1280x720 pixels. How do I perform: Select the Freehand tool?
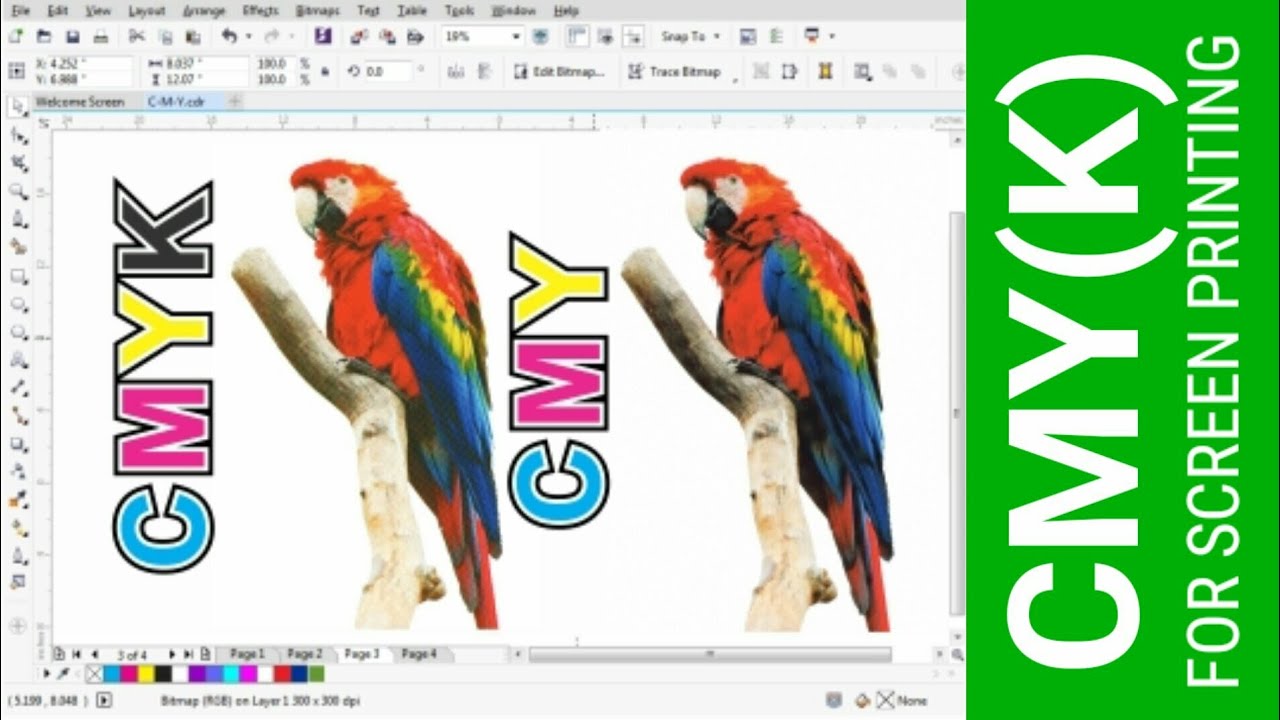pyautogui.click(x=17, y=218)
